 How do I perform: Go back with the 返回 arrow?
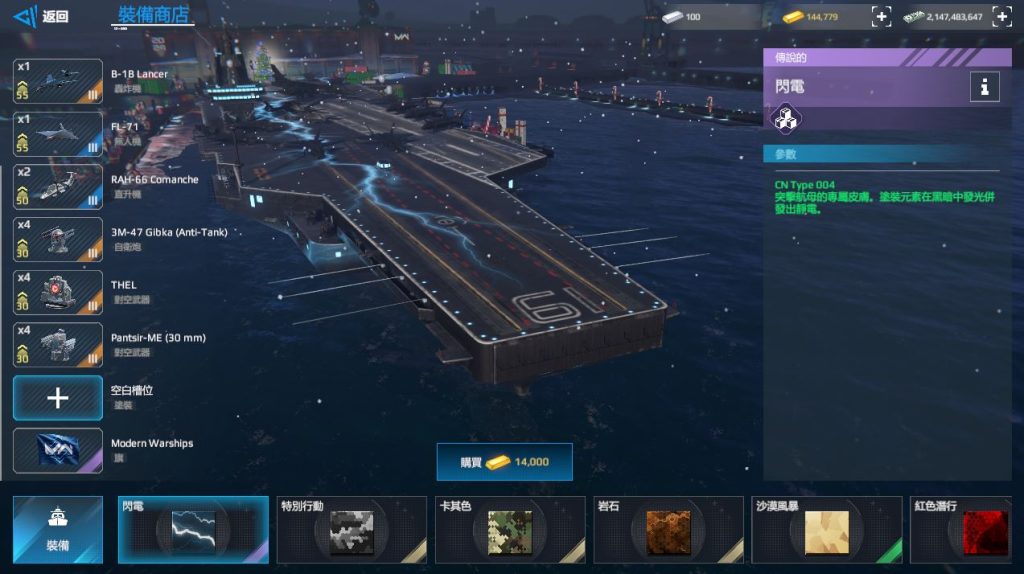pyautogui.click(x=40, y=16)
